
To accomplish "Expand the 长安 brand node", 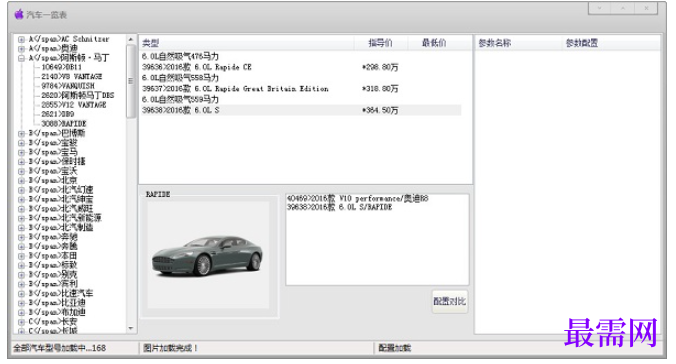I will pyautogui.click(x=21, y=322).
